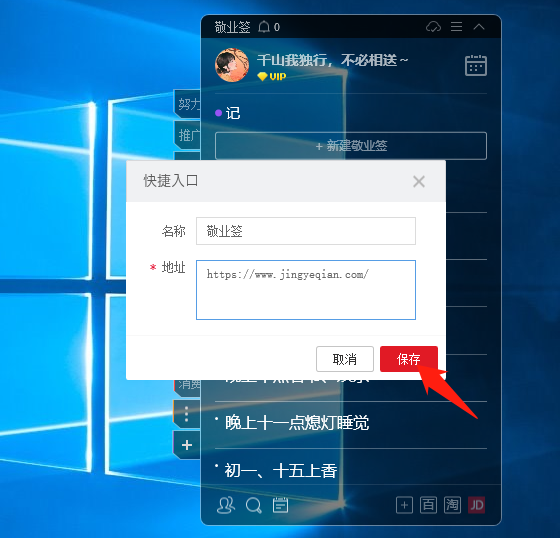The width and height of the screenshot is (560, 538).
Task: Open the bottom note calendar icon
Action: point(280,505)
